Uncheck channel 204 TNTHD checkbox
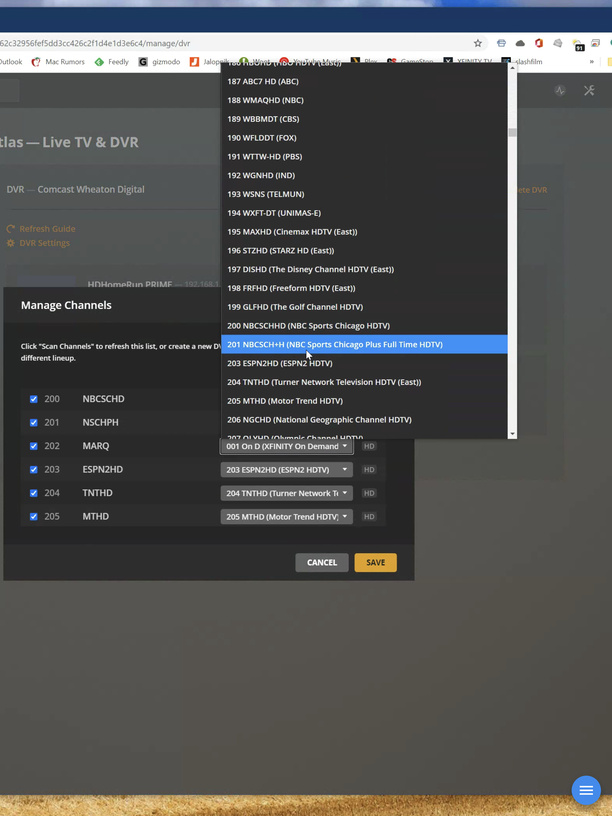612x816 pixels. tap(34, 493)
